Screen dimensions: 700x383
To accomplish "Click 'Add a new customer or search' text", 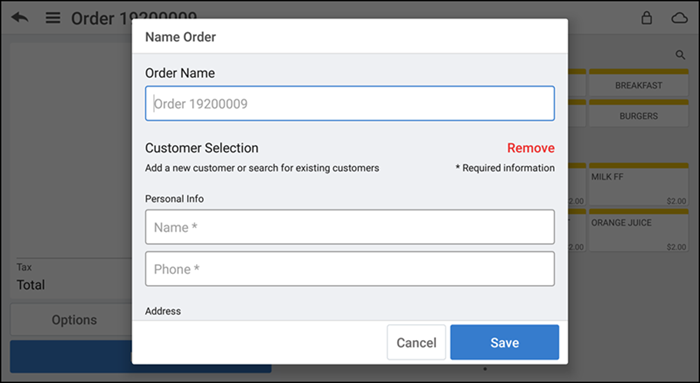I will coord(262,168).
